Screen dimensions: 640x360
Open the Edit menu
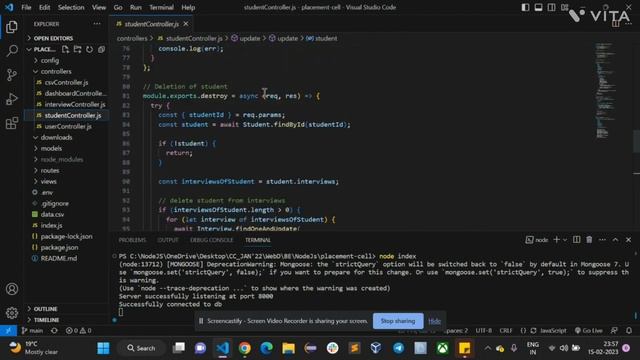[44, 7]
